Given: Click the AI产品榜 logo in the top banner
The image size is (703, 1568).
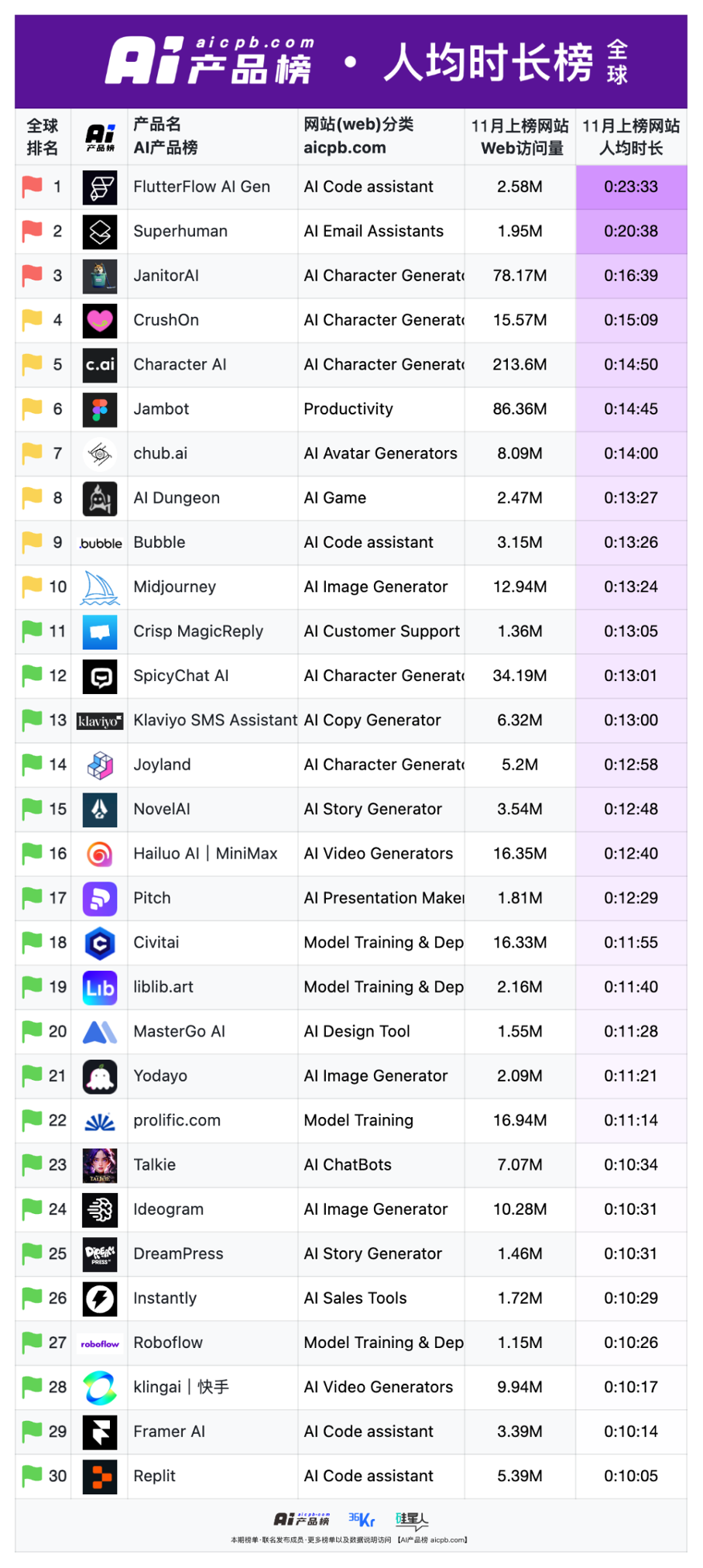Looking at the screenshot, I should 211,61.
